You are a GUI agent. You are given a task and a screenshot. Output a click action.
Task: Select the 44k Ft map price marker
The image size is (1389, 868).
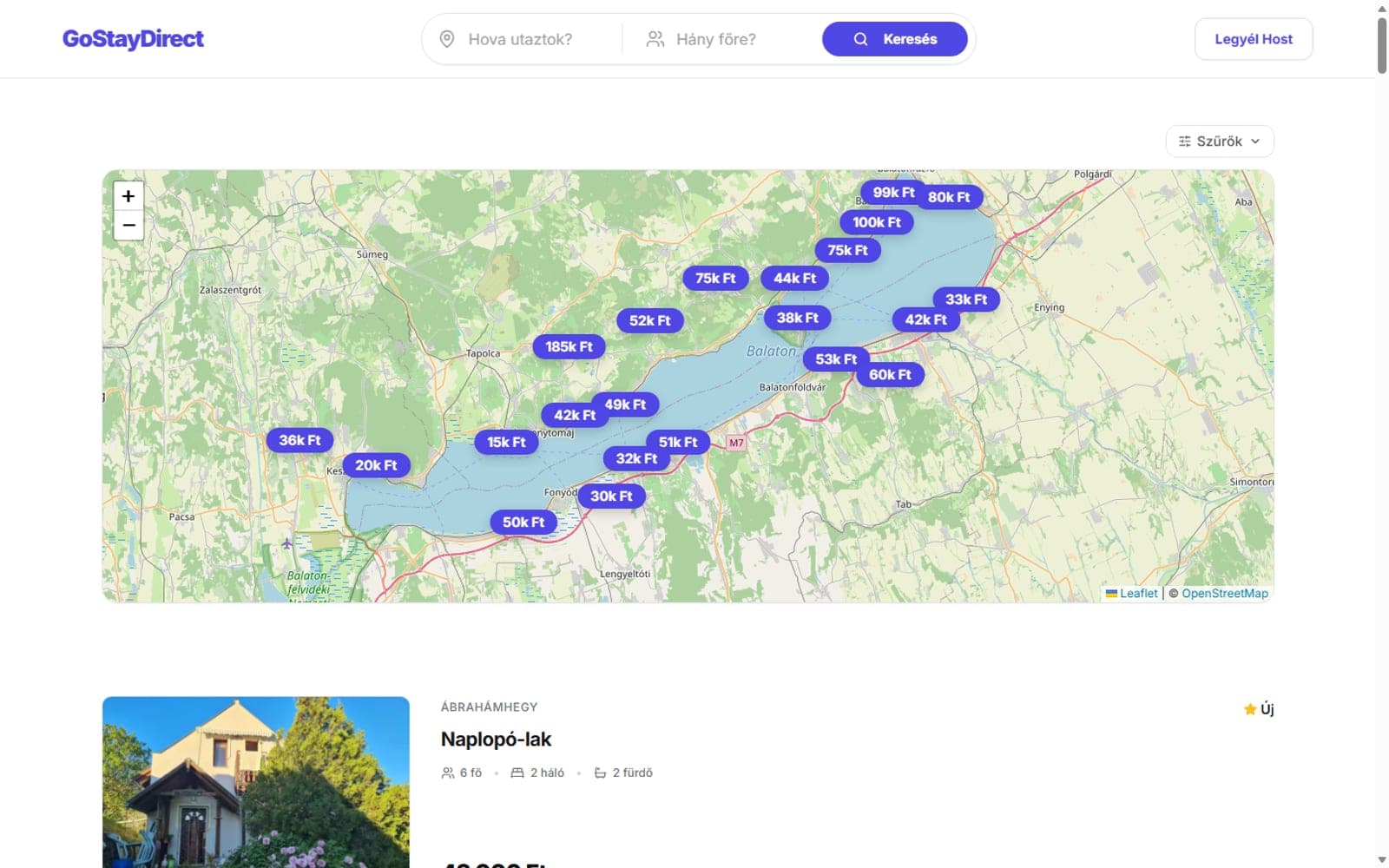coord(795,279)
